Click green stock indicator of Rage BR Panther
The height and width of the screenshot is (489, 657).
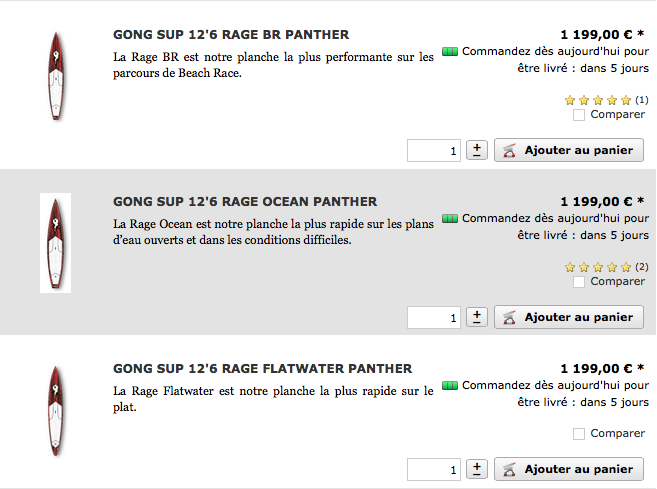(x=450, y=52)
